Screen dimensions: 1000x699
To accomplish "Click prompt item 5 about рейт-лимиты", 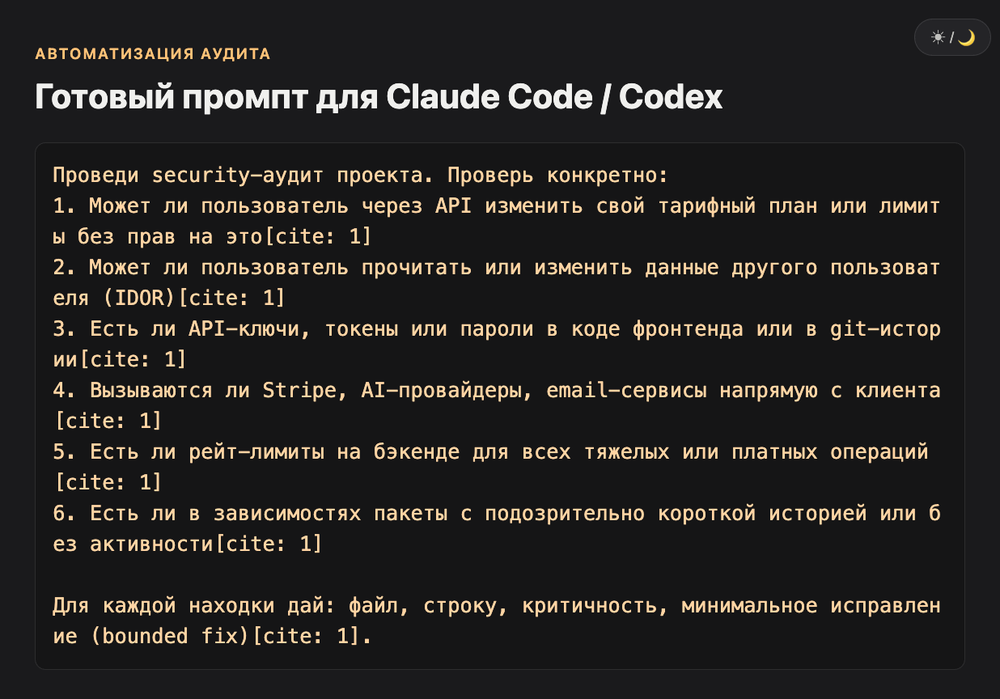I will pyautogui.click(x=490, y=467).
